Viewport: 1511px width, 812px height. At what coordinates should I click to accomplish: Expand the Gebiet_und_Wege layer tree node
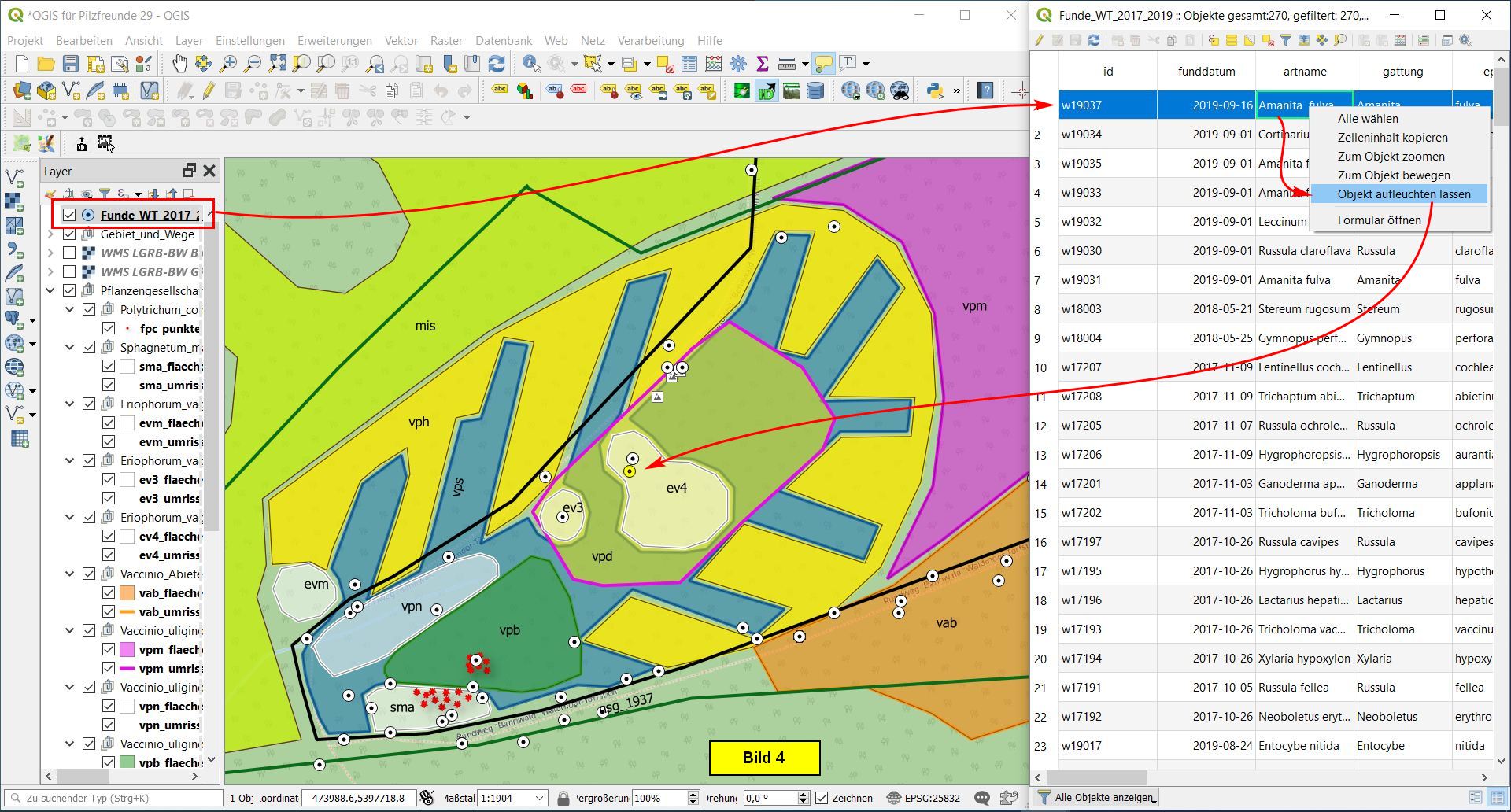pos(50,234)
